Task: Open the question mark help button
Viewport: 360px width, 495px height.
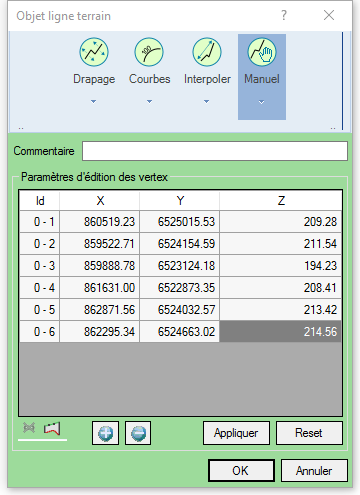Action: tap(284, 15)
